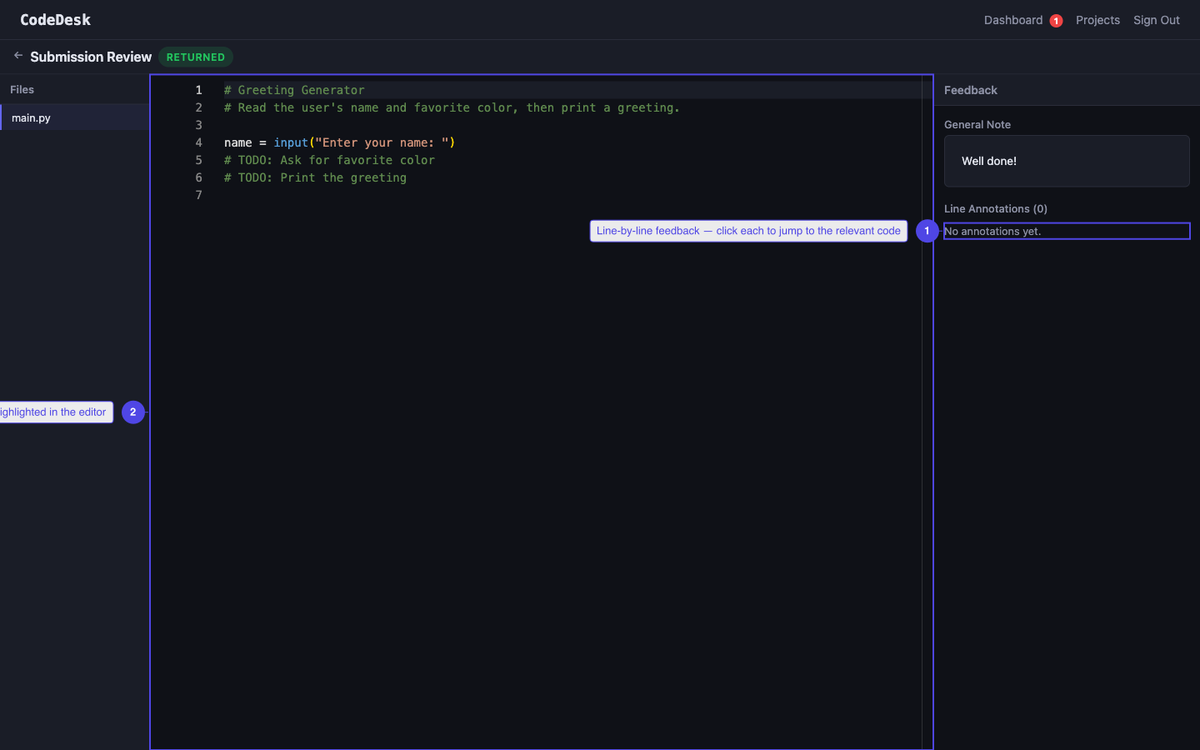Click the Files panel header
1200x750 pixels.
tap(22, 89)
